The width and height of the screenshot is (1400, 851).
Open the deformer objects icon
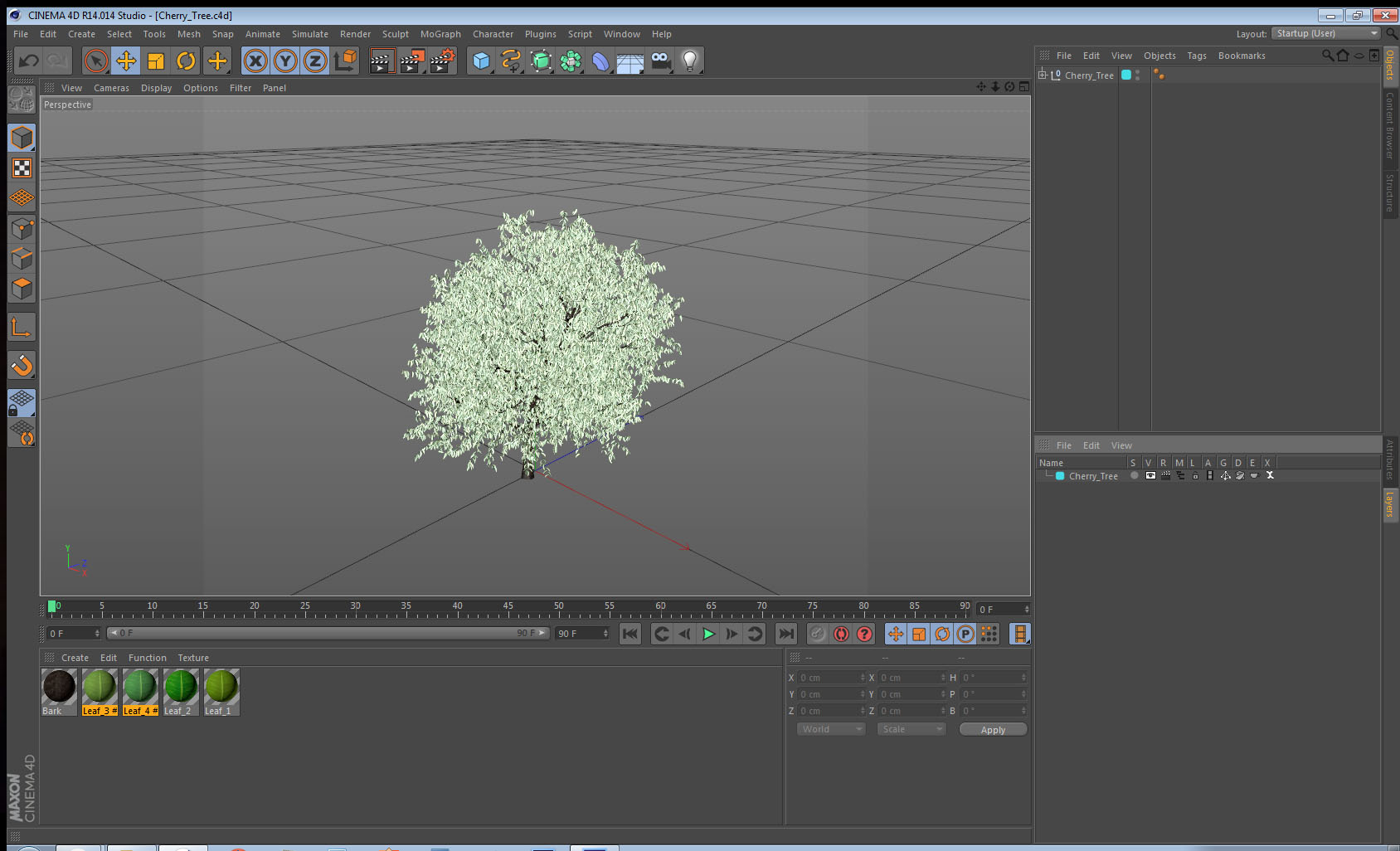600,61
